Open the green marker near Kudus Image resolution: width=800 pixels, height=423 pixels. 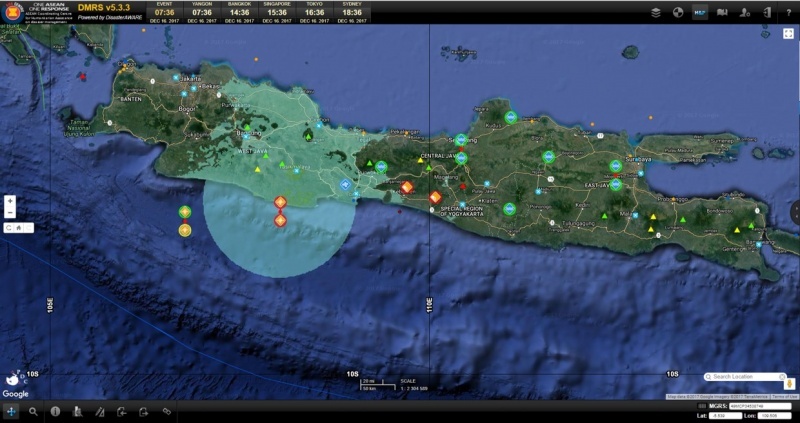point(511,117)
